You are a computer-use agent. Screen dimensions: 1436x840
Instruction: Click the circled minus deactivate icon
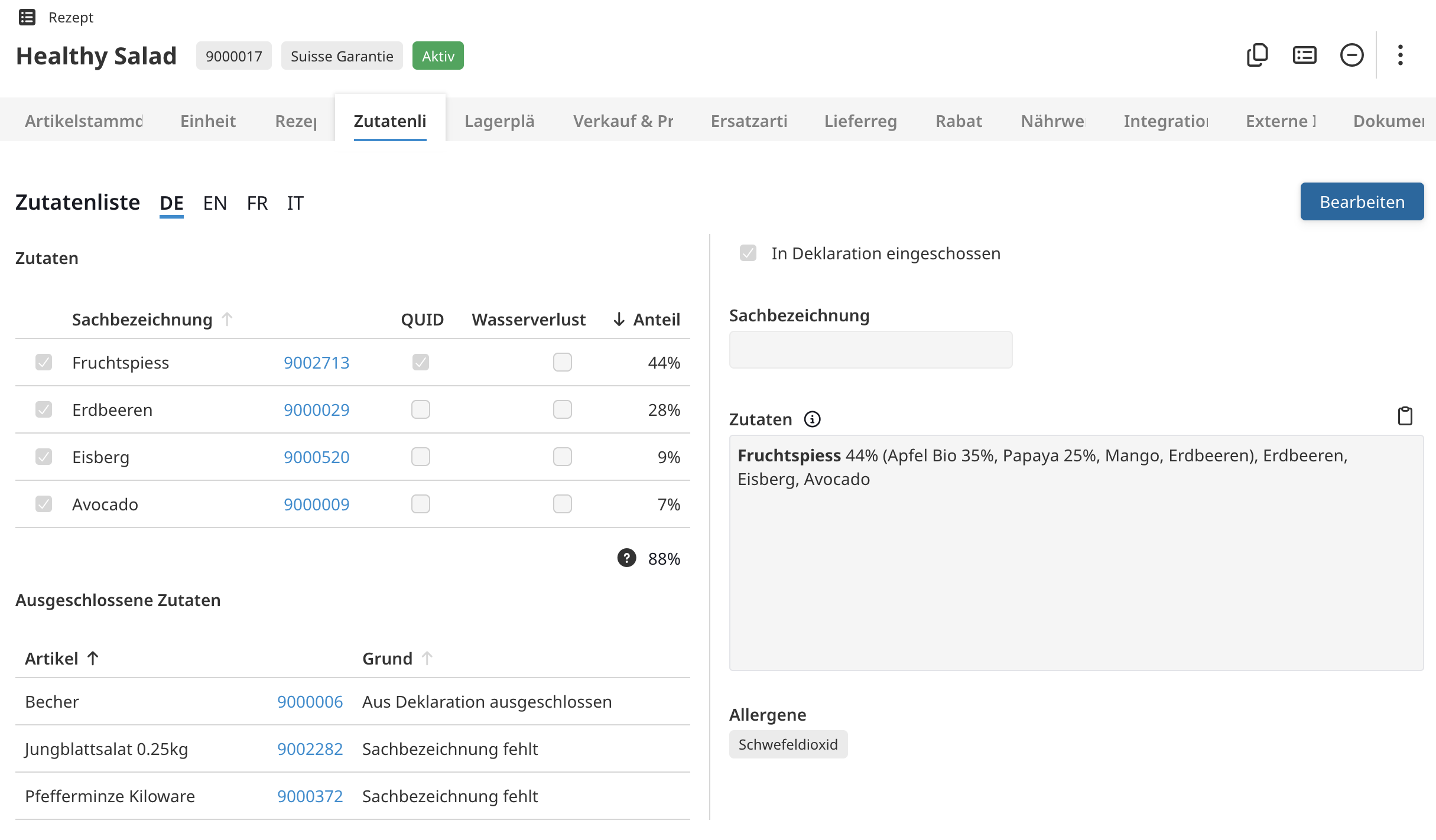pos(1351,56)
